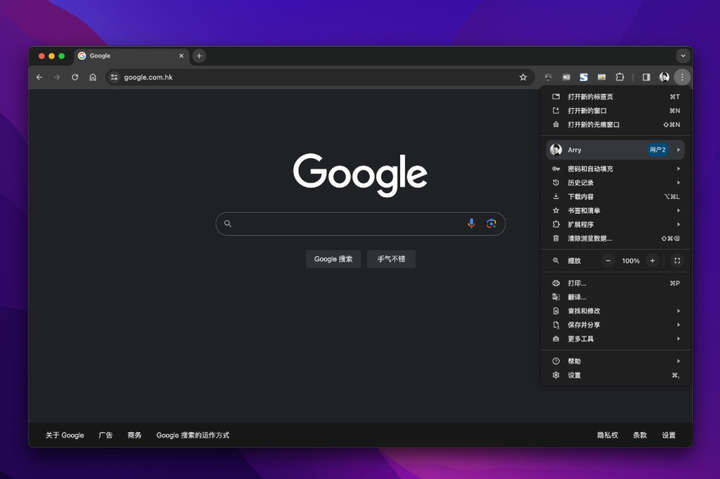
Task: Click the 用户2 badge
Action: point(658,150)
